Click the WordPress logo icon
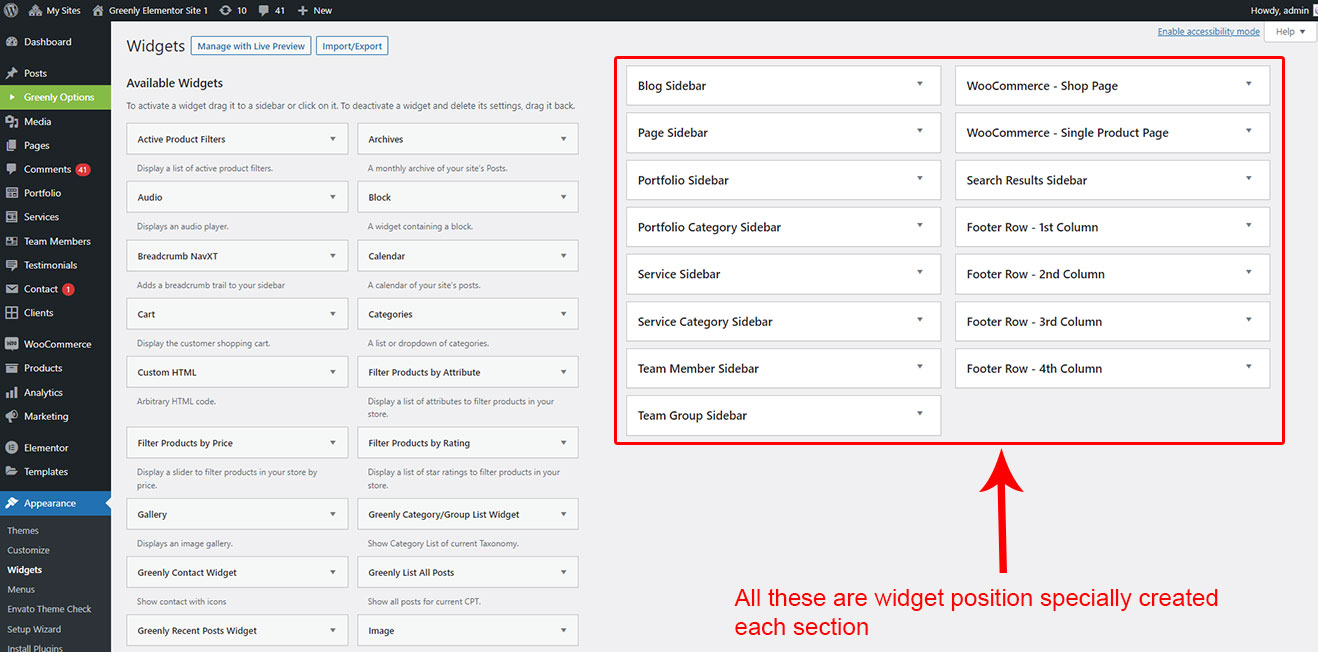This screenshot has height=652, width=1318. coord(11,10)
